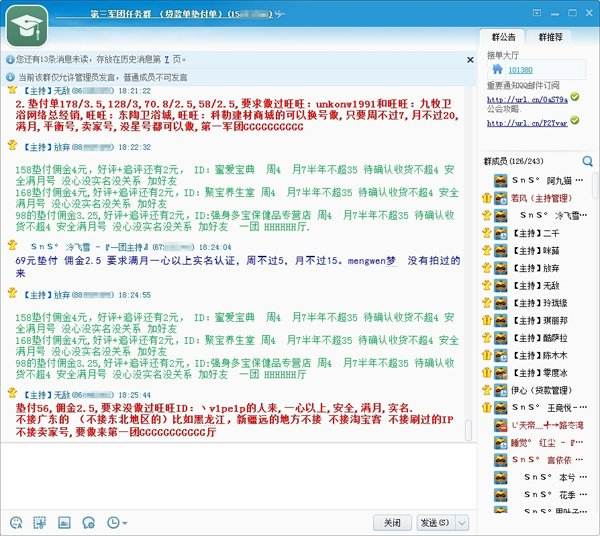
Task: Switch to the 群推荐 tab
Action: click(x=551, y=36)
